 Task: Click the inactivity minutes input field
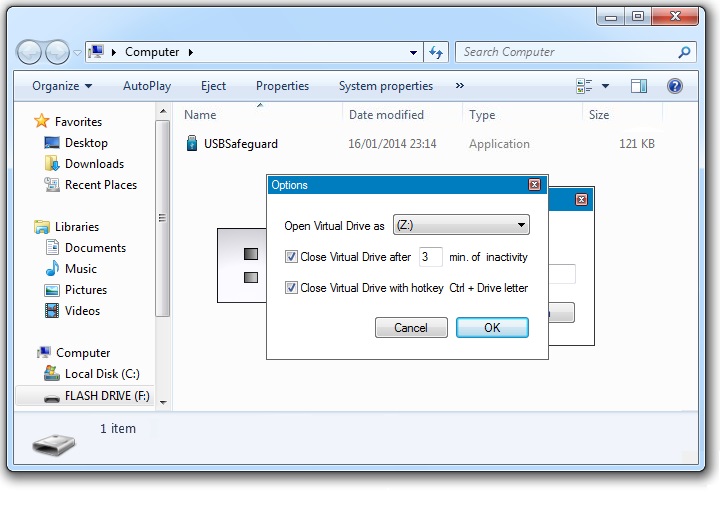point(430,257)
